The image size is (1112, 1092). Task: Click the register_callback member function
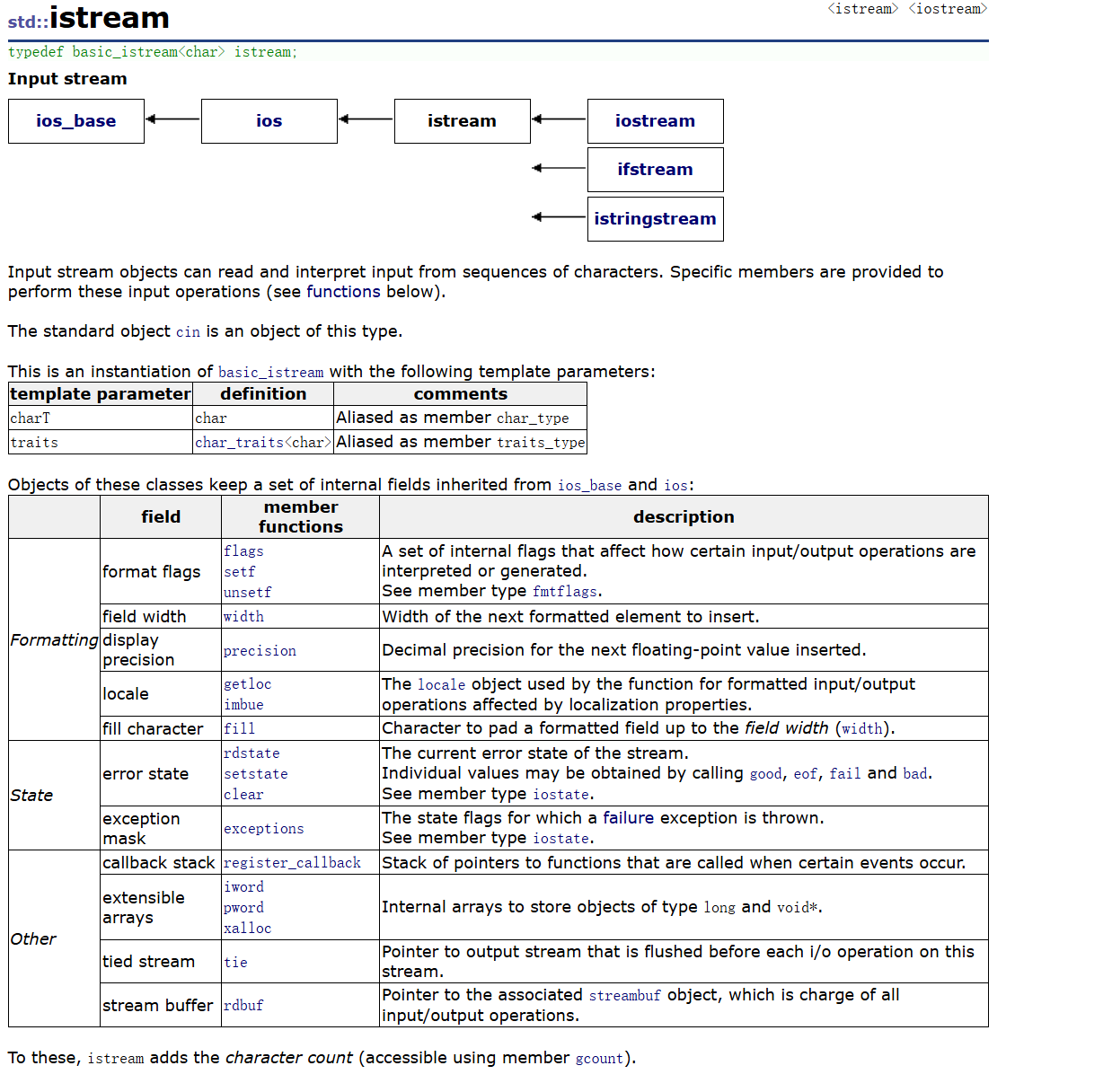(292, 863)
